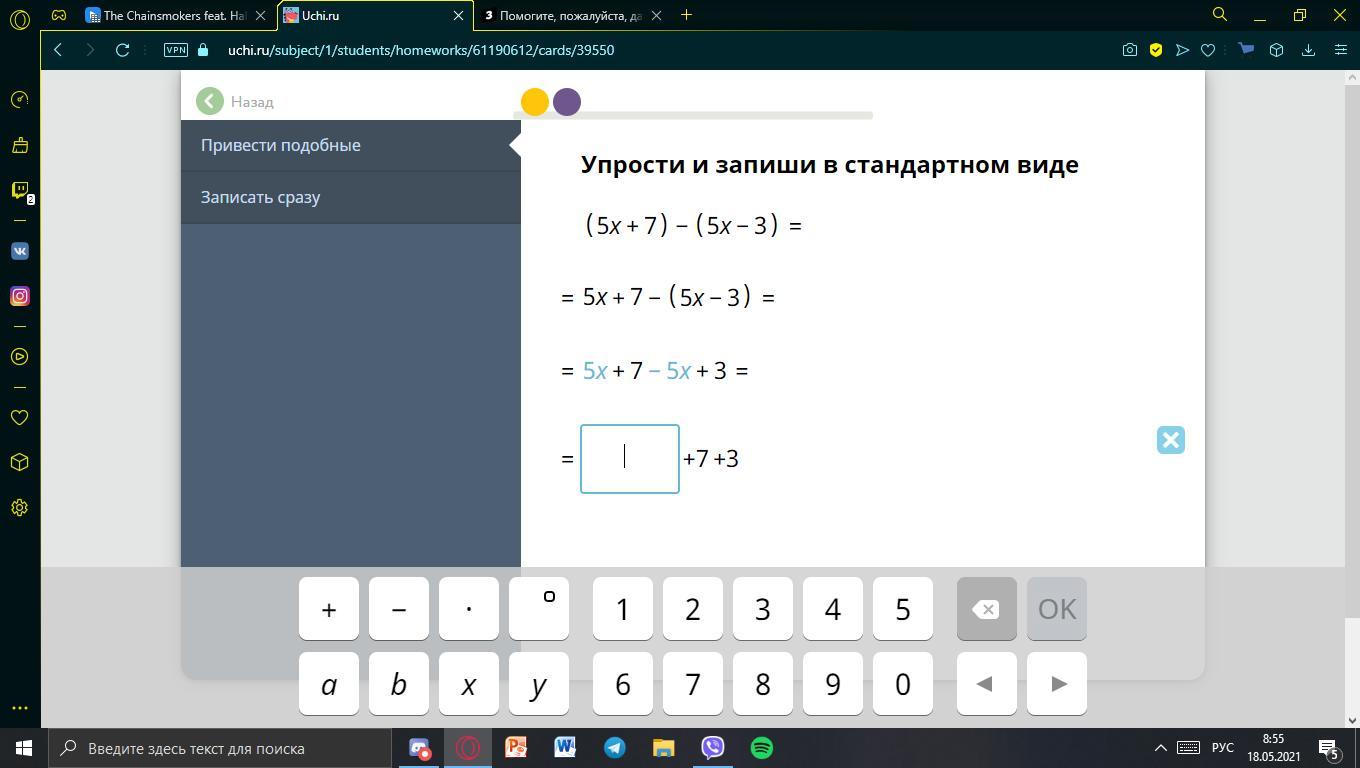1360x768 pixels.
Task: Open the downloads icon in the browser toolbar
Action: point(1308,50)
